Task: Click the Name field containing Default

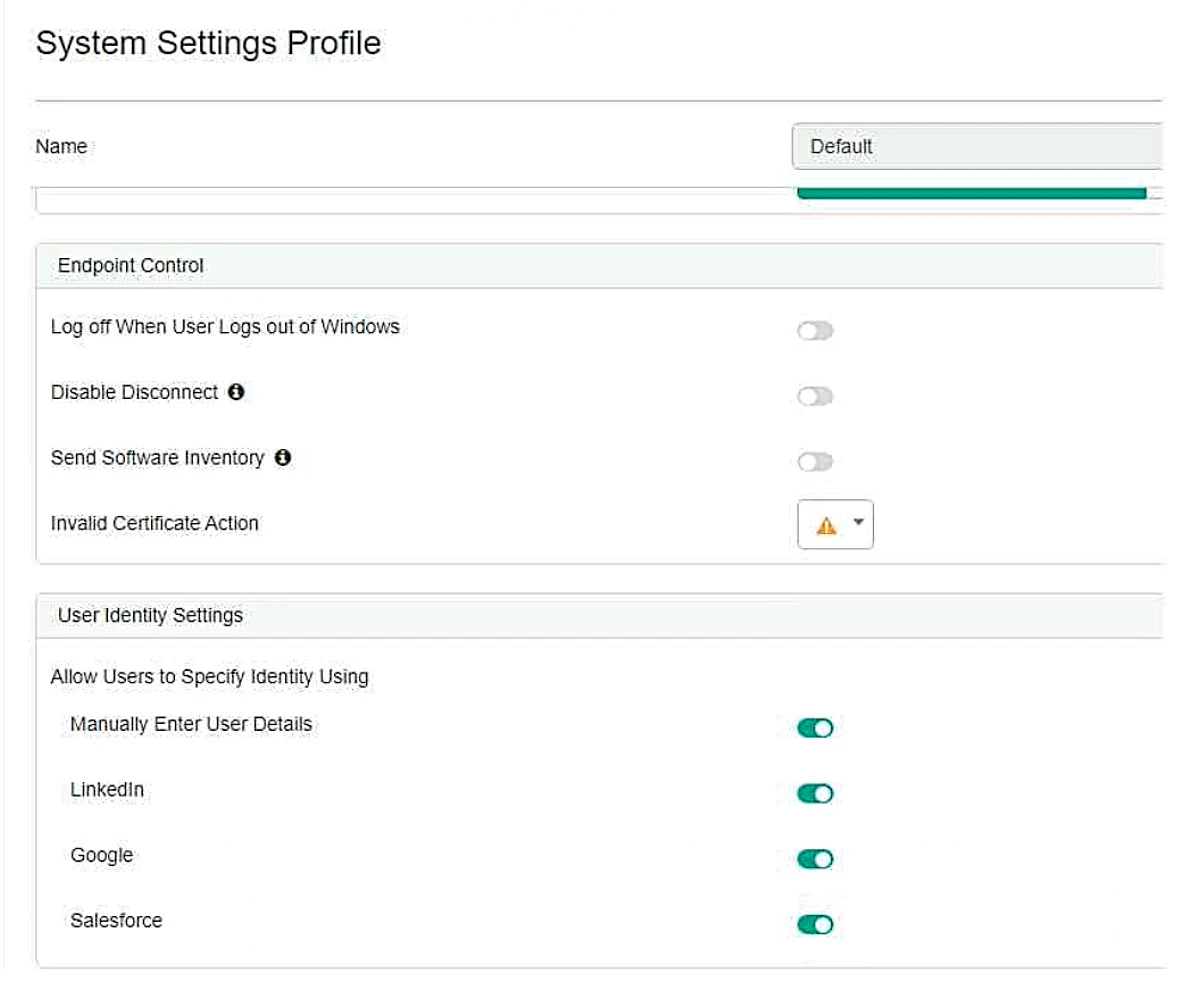Action: pos(975,146)
